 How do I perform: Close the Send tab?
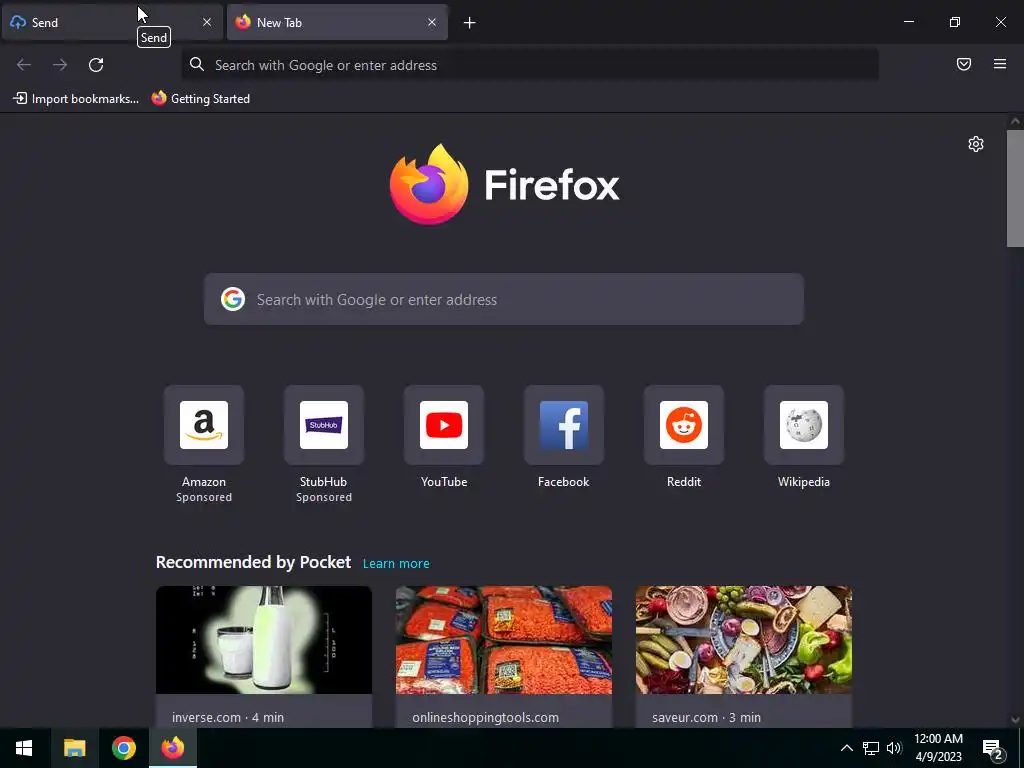click(207, 22)
